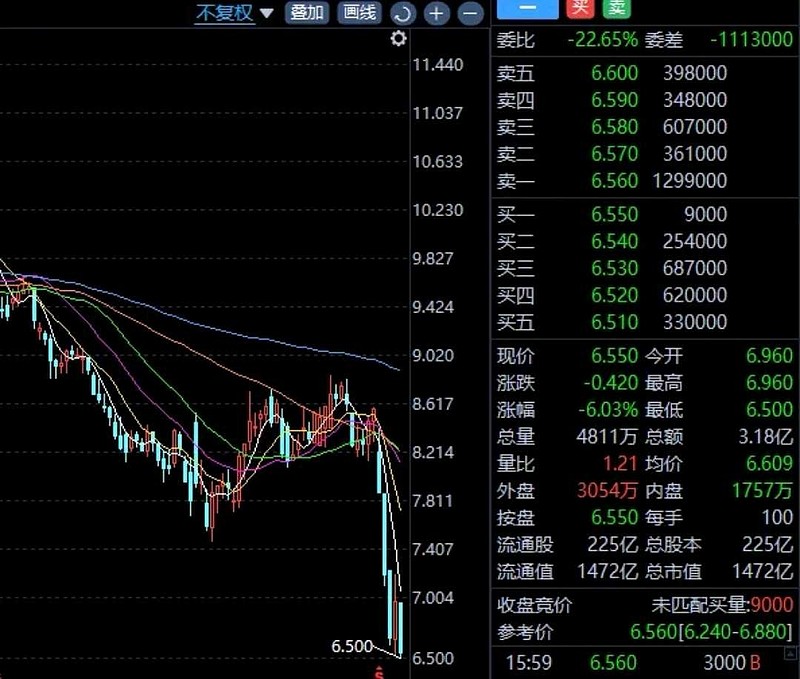Click 涨跌 value -0.420
This screenshot has width=800, height=679.
pos(611,383)
